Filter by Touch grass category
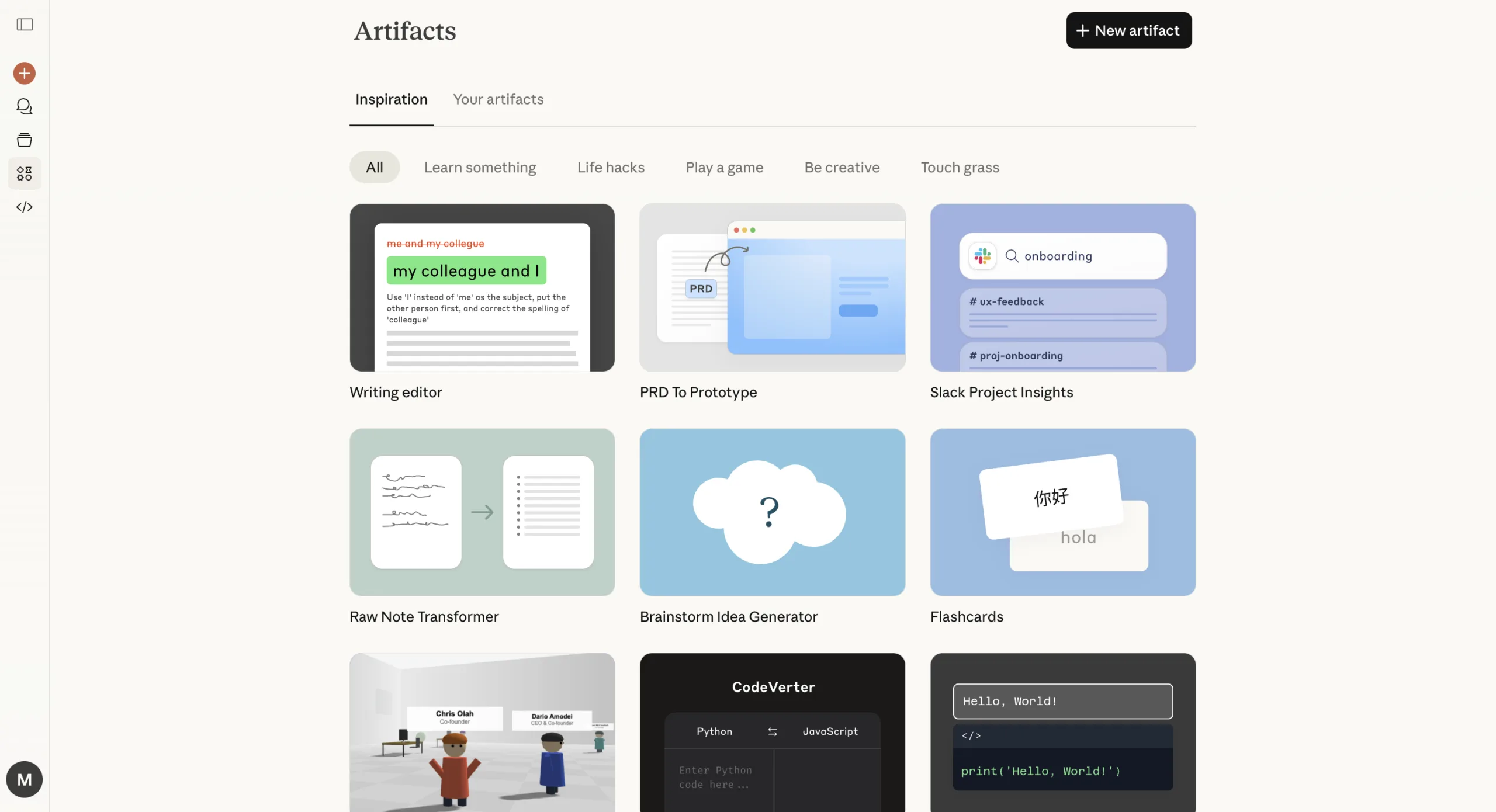 (x=960, y=168)
